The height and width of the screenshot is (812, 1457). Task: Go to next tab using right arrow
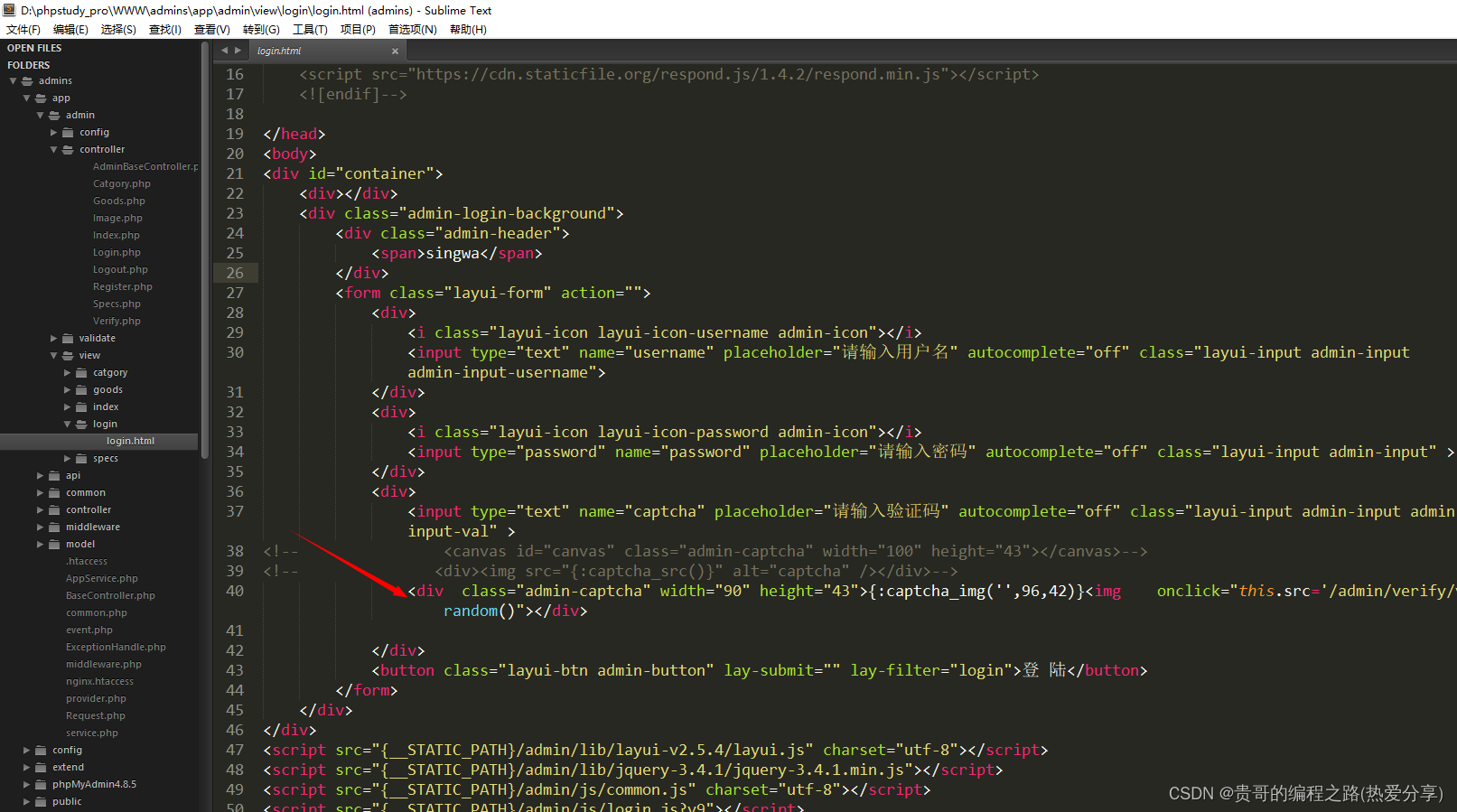(238, 51)
